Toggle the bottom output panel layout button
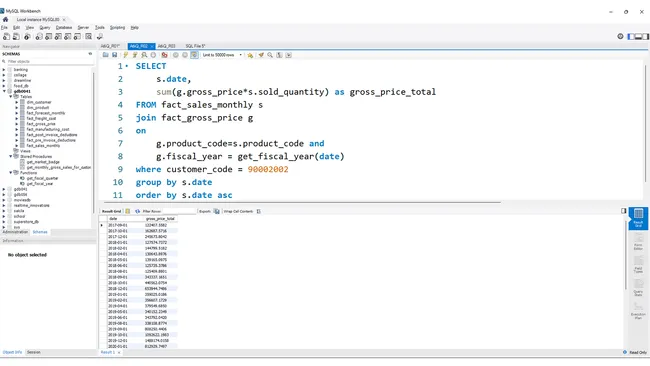The image size is (650, 366). 638,36
